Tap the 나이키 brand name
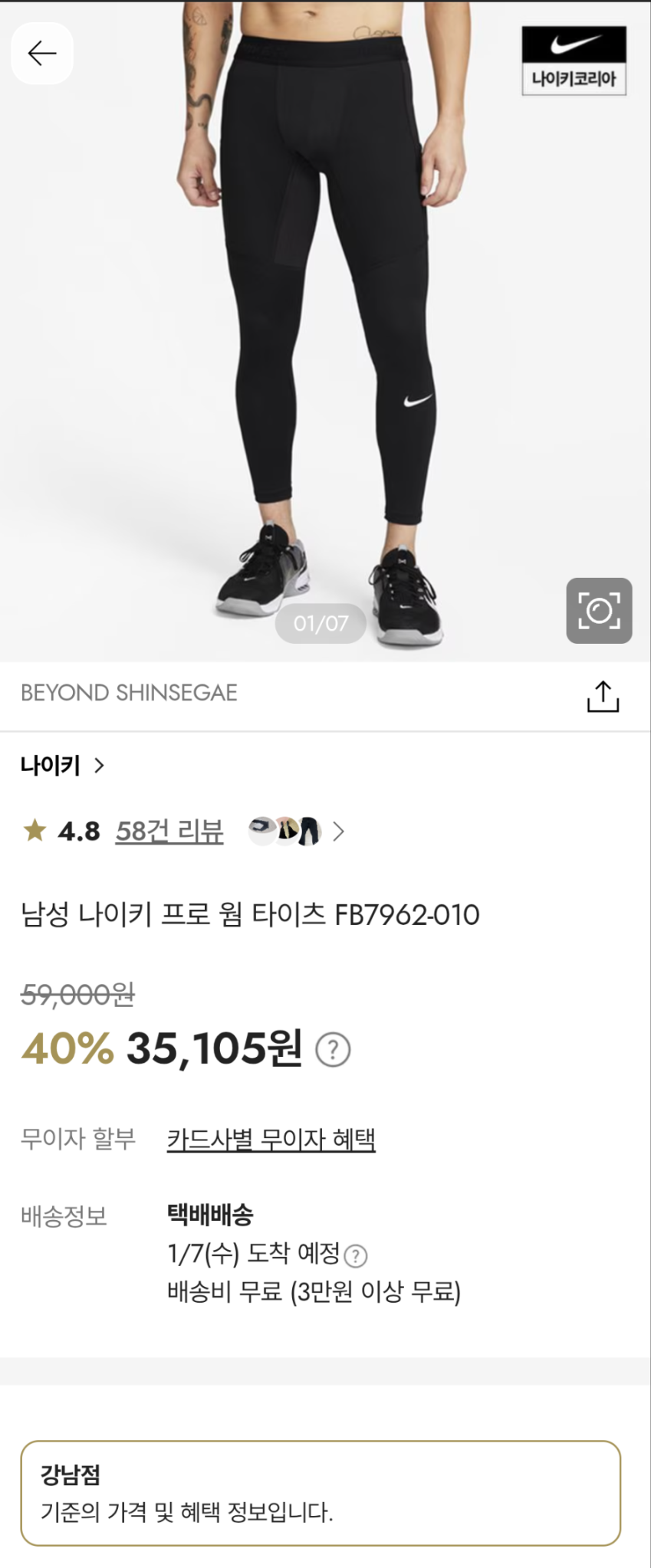This screenshot has height=1568, width=651. 51,765
